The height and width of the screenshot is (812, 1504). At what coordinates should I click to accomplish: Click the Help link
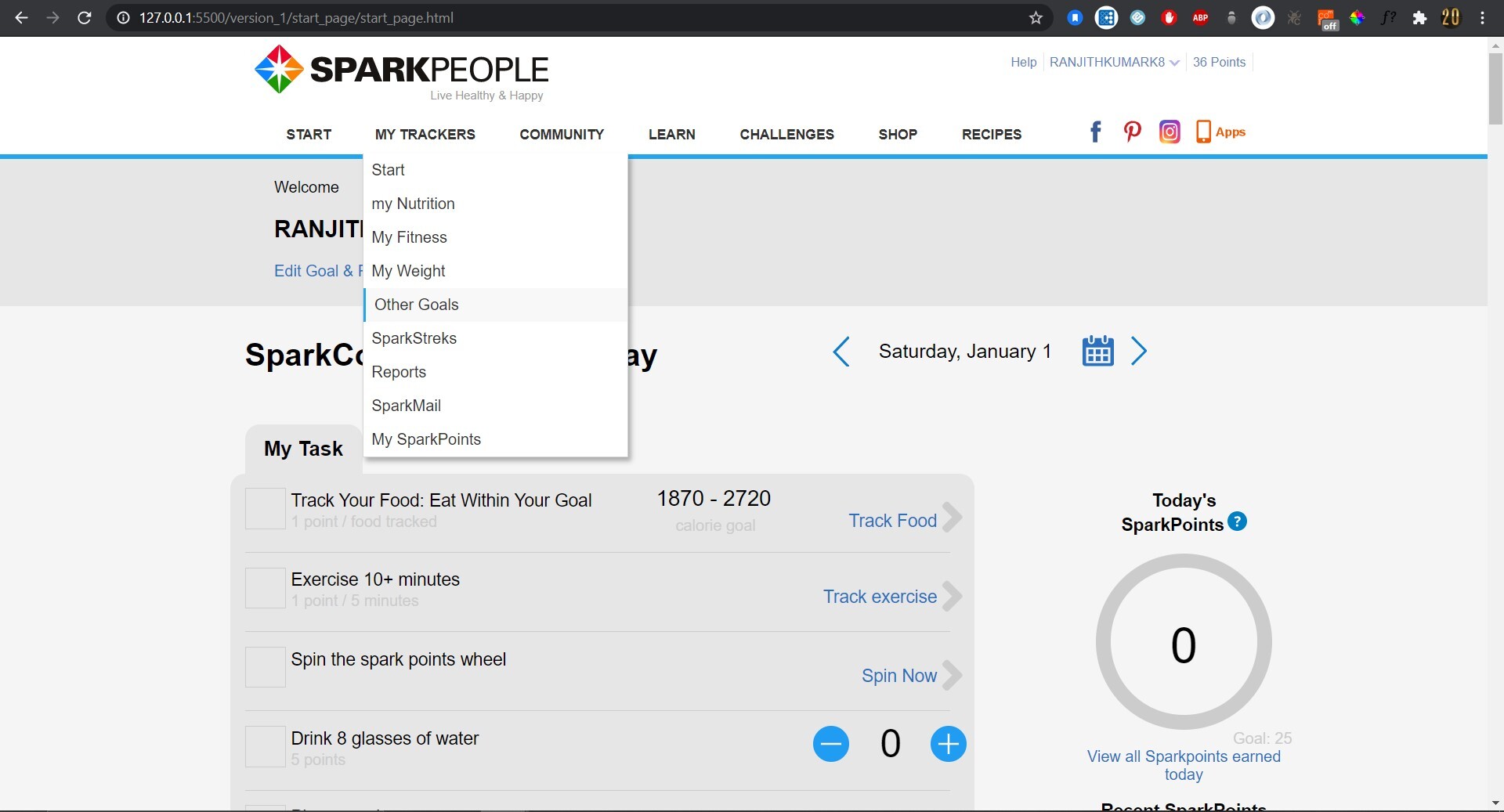(x=1023, y=62)
